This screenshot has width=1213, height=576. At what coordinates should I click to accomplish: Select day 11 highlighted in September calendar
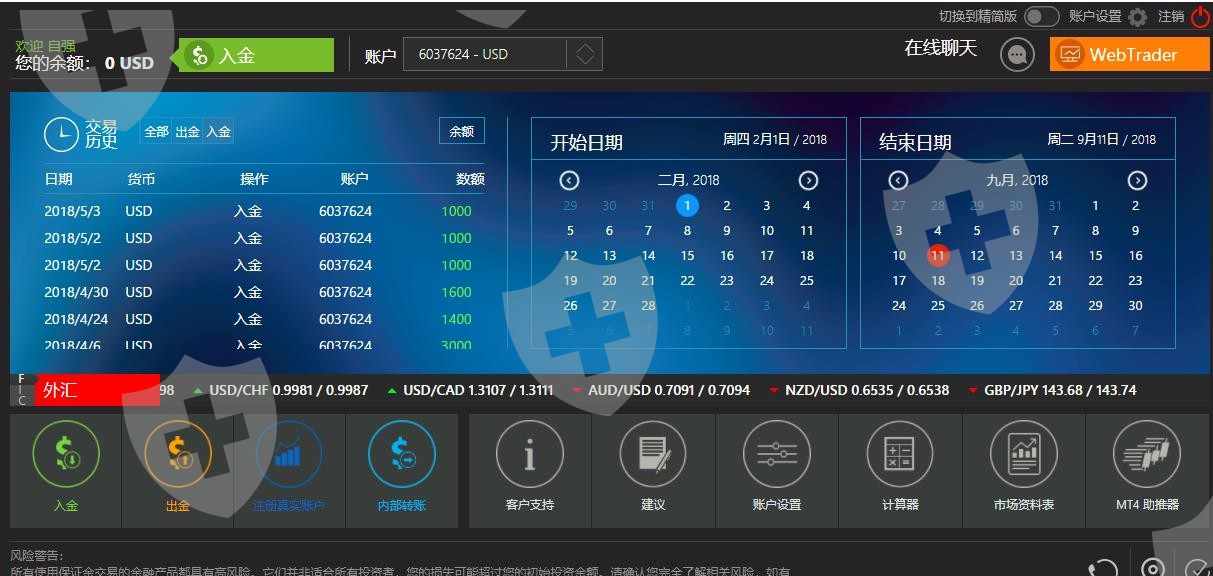tap(937, 255)
